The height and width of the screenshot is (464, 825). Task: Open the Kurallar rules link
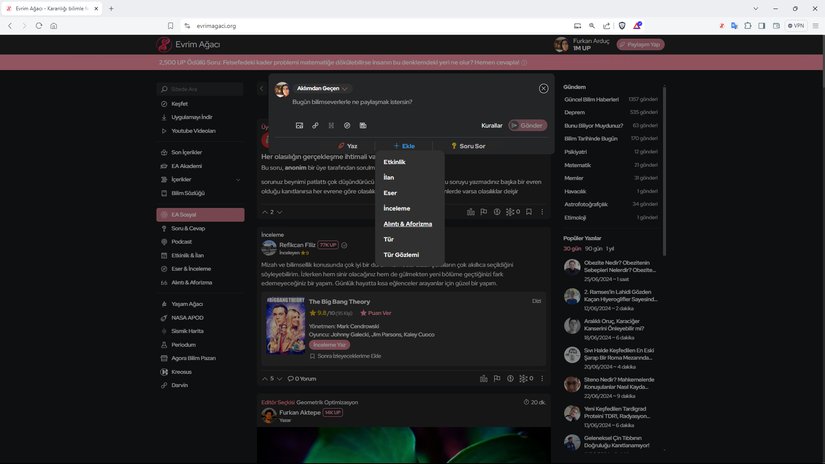point(492,125)
